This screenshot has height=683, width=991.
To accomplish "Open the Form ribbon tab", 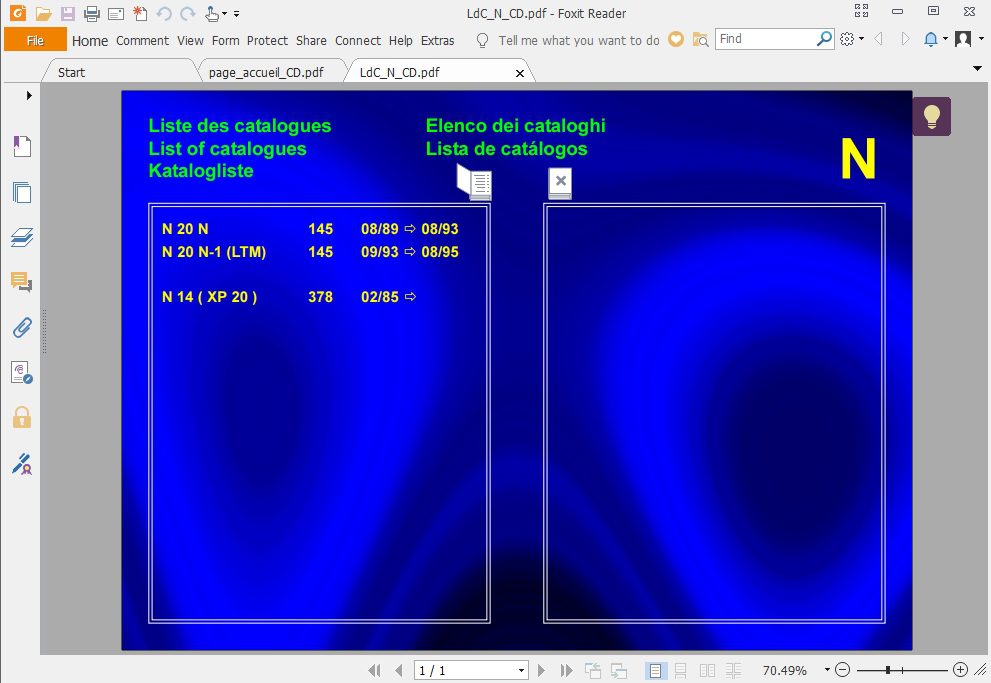I will click(x=226, y=40).
